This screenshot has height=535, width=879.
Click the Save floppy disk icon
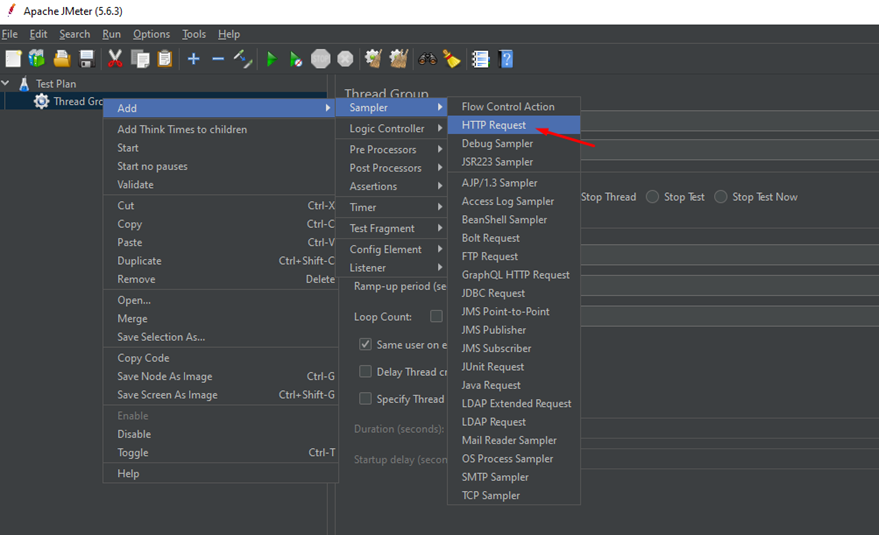(x=87, y=59)
